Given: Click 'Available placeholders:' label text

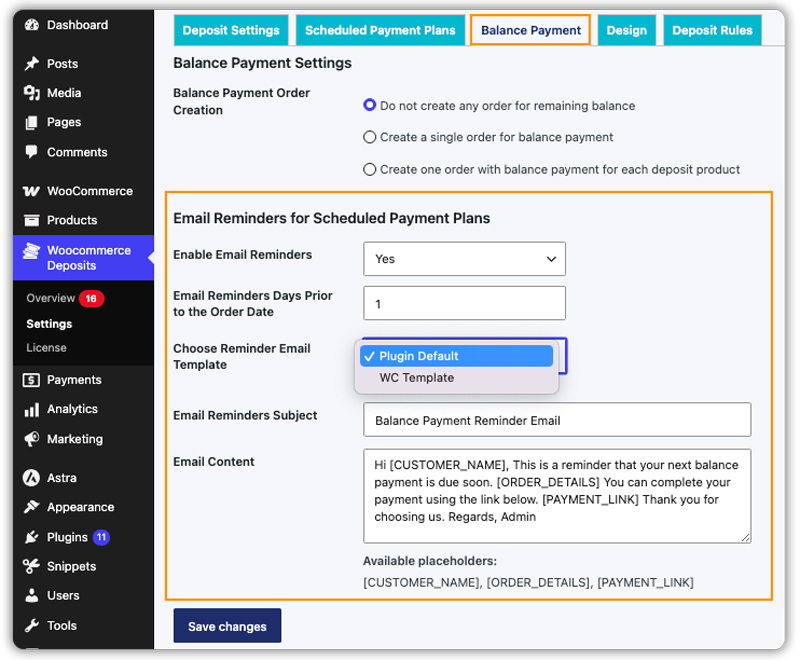Looking at the screenshot, I should [430, 561].
